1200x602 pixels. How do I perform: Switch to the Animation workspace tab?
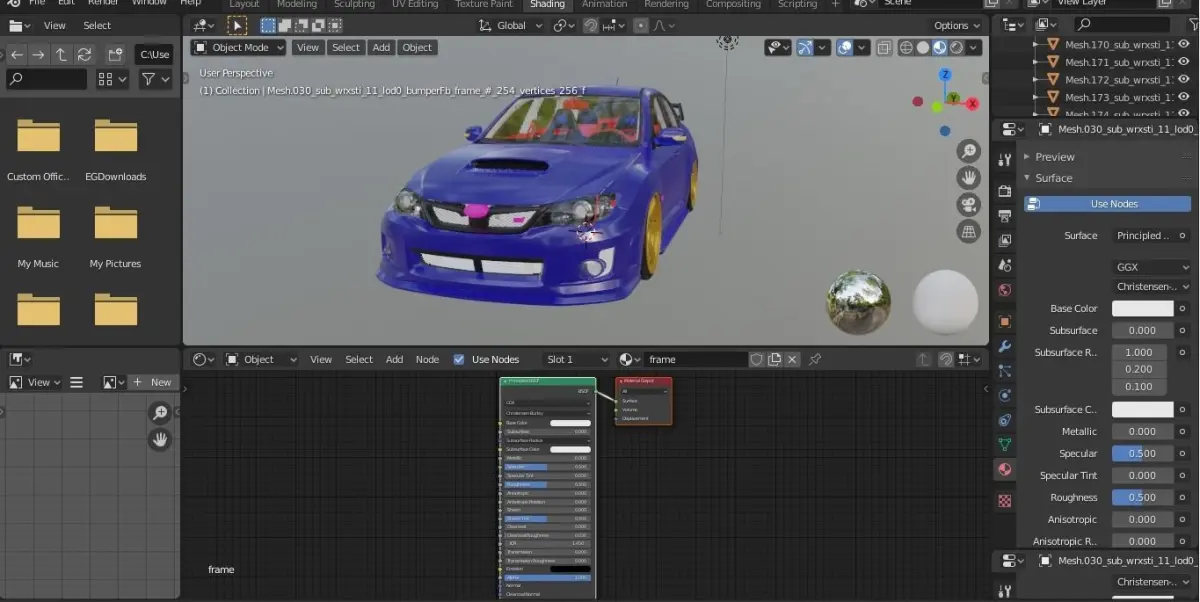point(605,4)
